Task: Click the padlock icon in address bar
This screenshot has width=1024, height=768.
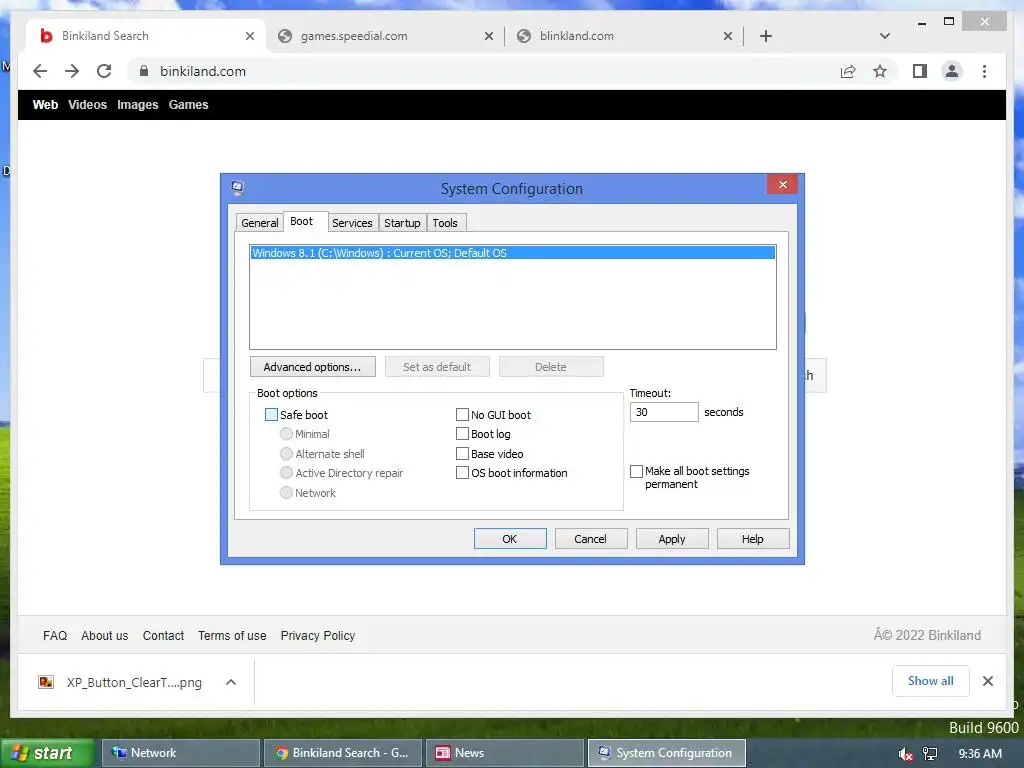Action: pos(144,71)
